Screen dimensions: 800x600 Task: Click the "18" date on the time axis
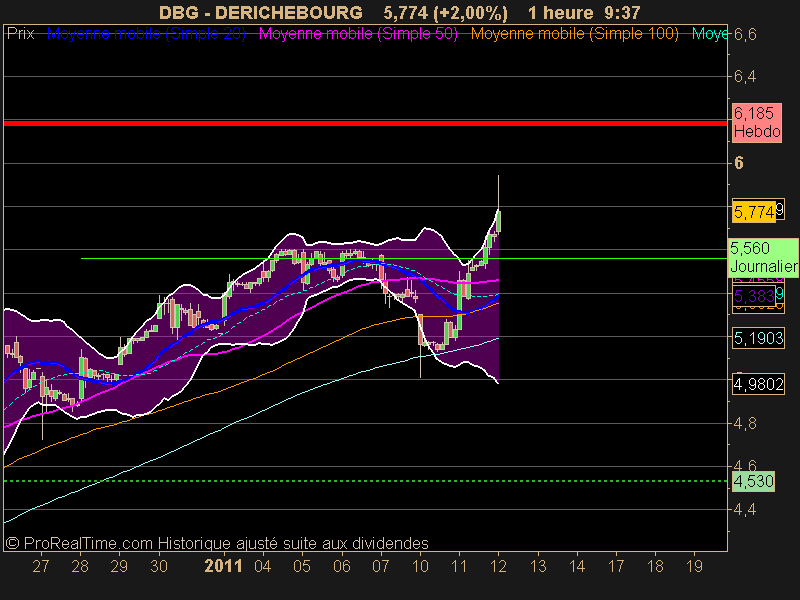click(656, 566)
